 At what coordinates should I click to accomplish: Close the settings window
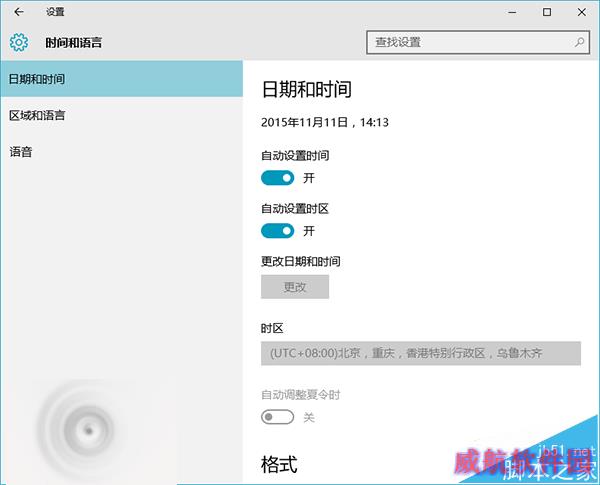[x=582, y=12]
